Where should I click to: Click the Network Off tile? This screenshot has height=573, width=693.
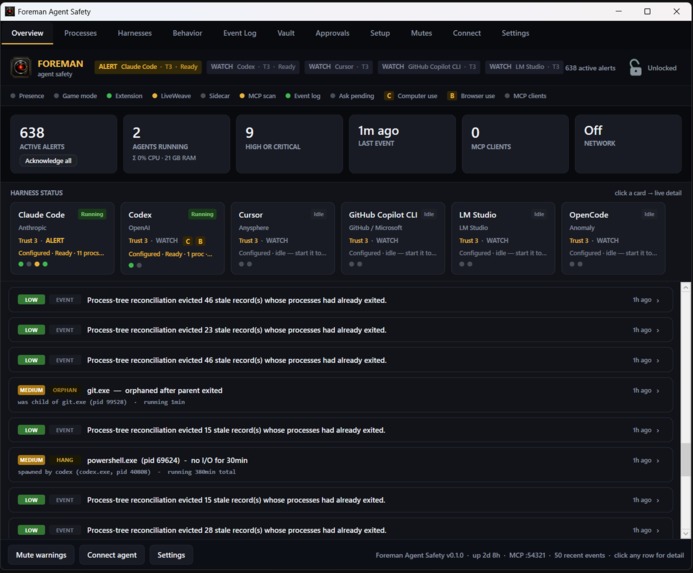point(628,144)
